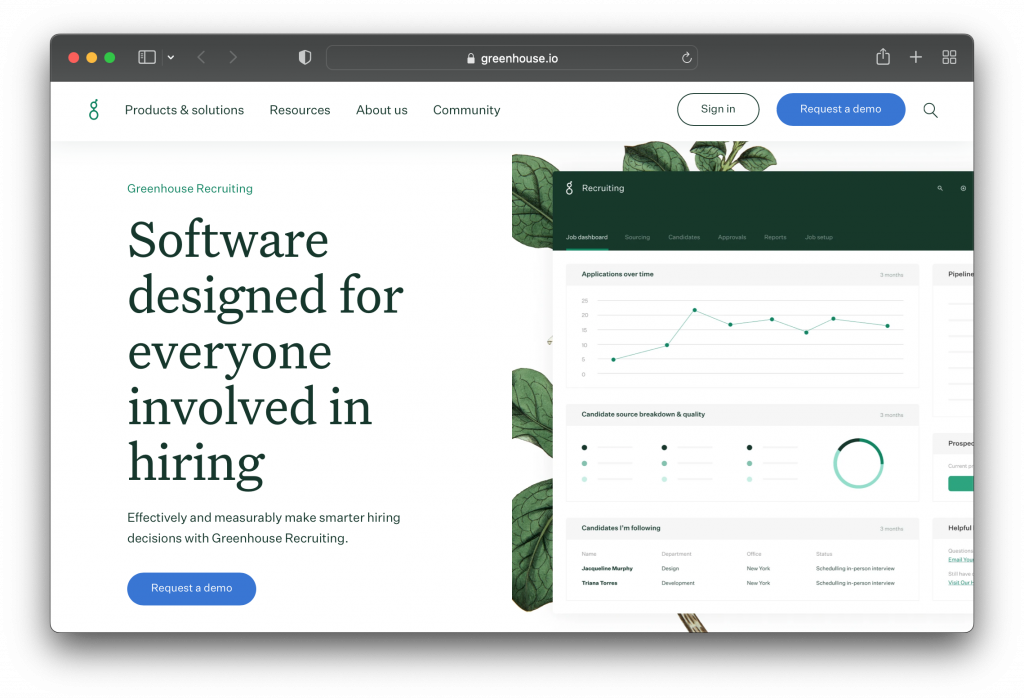Click the Share icon in Safari toolbar
The width and height of the screenshot is (1024, 699).
[x=883, y=57]
